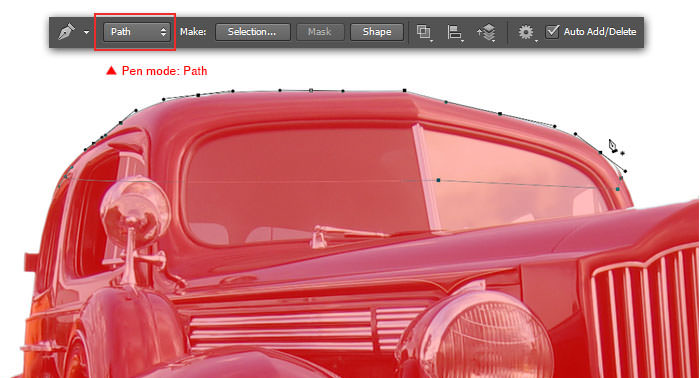Make a Selection from the path
The height and width of the screenshot is (378, 700).
pyautogui.click(x=252, y=32)
